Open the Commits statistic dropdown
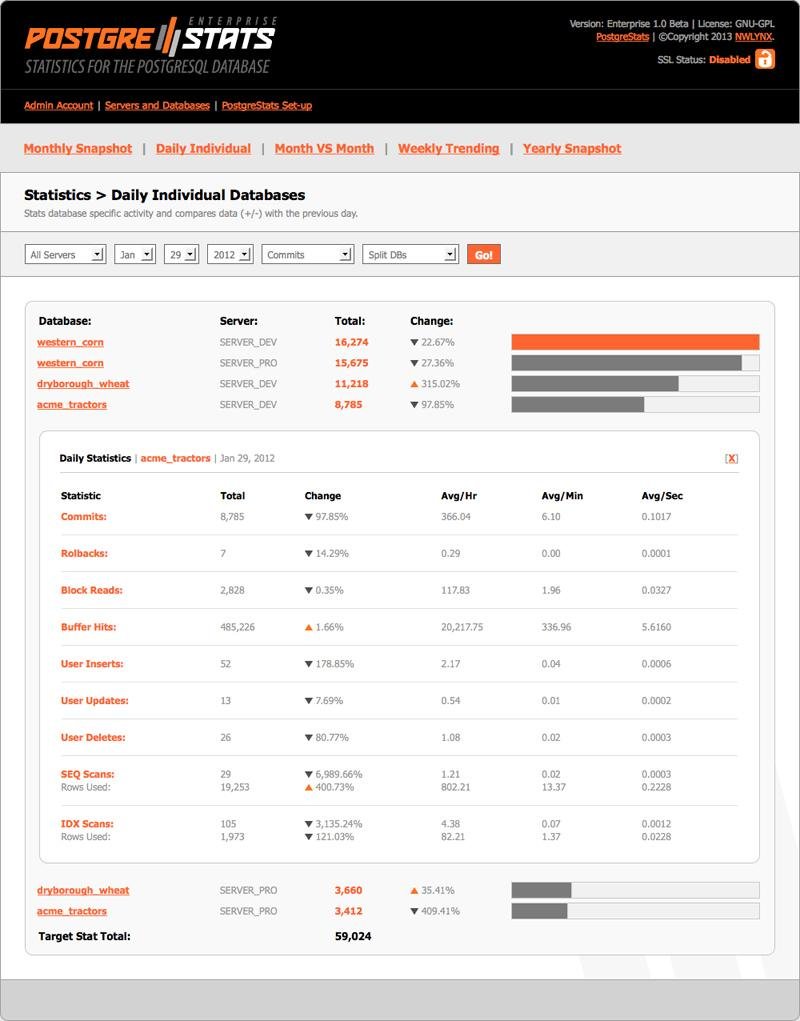This screenshot has width=800, height=1021. point(305,254)
